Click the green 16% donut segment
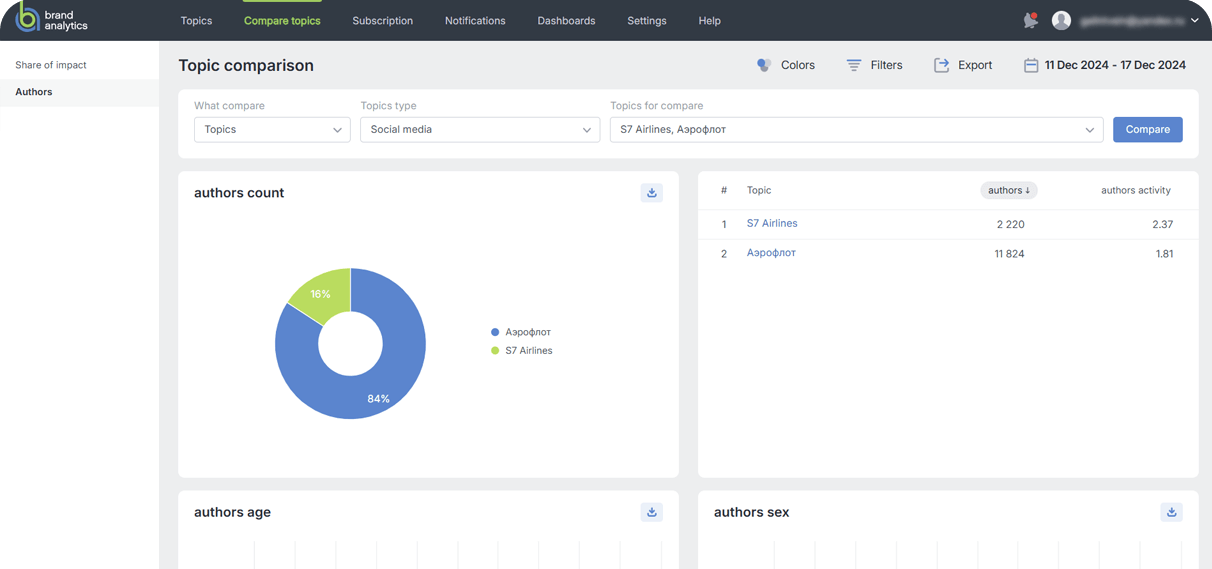This screenshot has width=1212, height=569. point(322,292)
